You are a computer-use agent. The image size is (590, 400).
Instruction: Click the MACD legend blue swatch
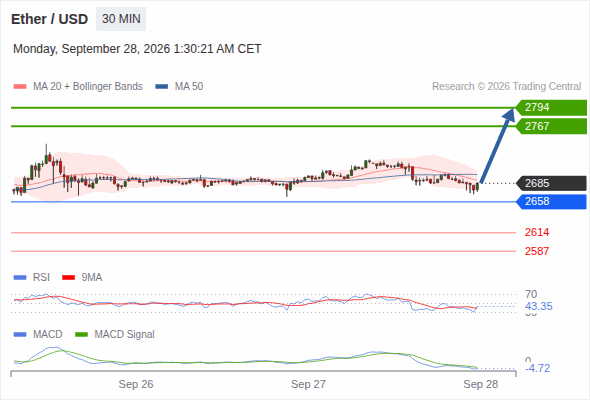click(20, 334)
